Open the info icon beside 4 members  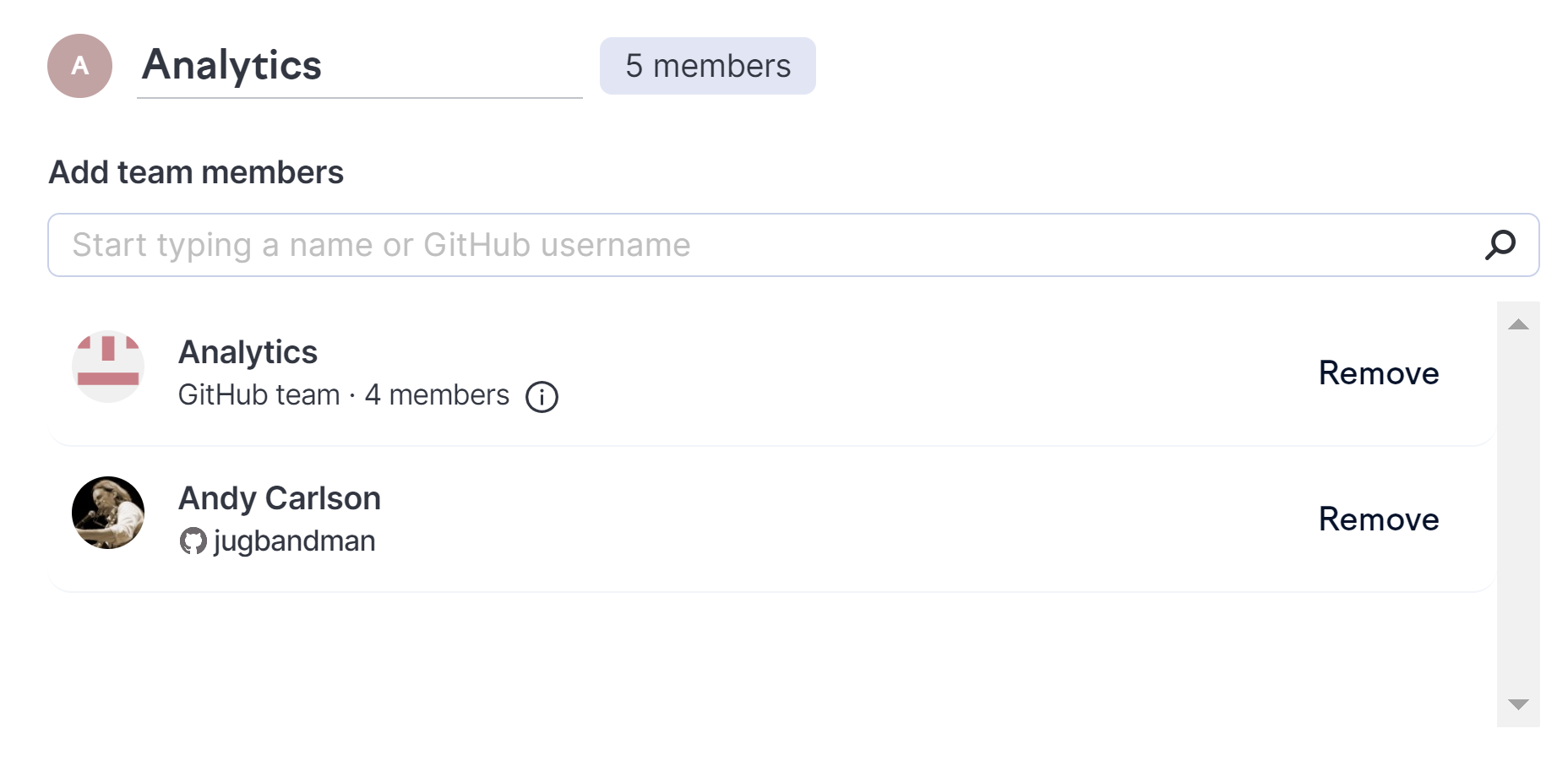[x=542, y=396]
